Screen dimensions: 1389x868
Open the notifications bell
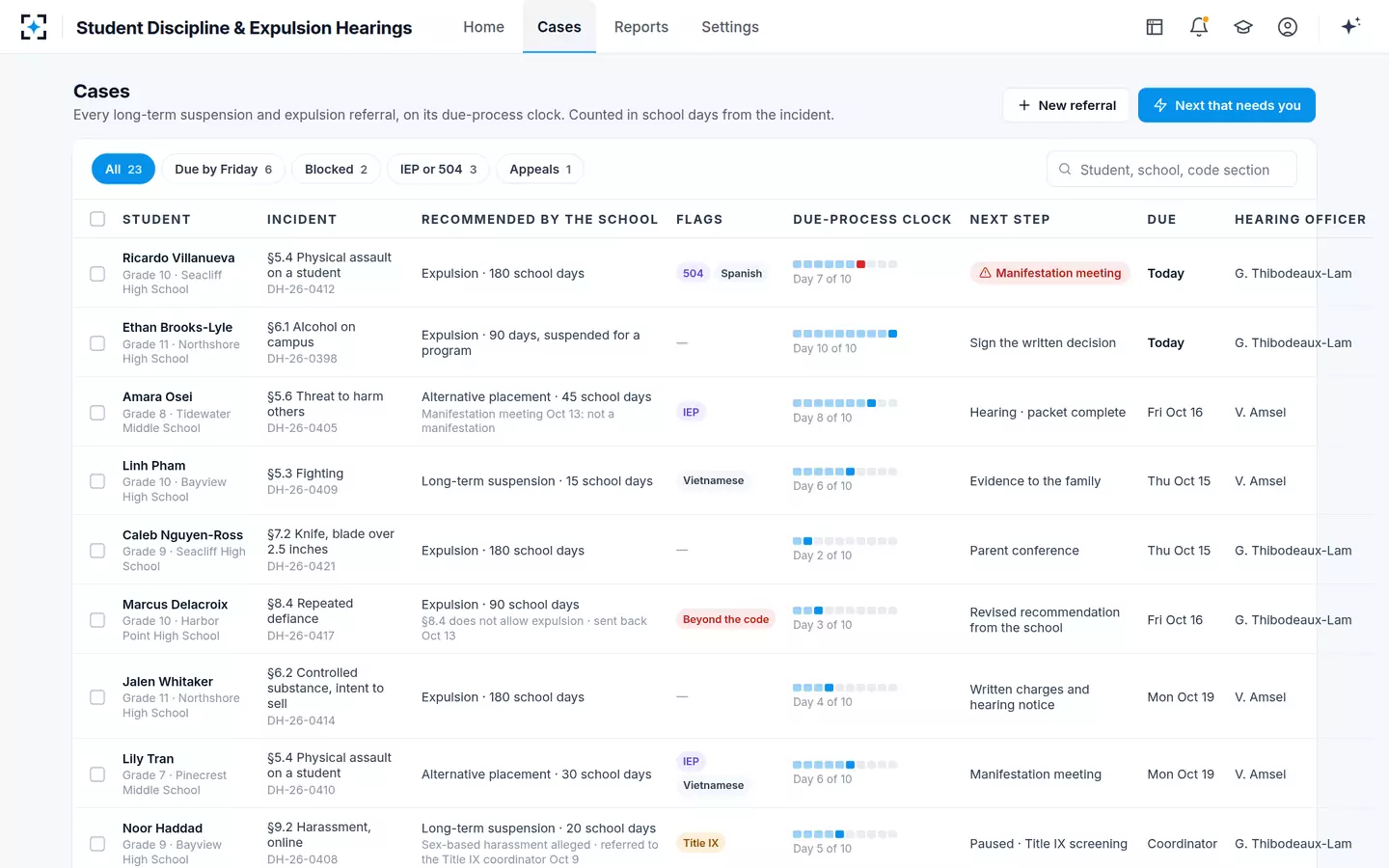click(x=1199, y=27)
